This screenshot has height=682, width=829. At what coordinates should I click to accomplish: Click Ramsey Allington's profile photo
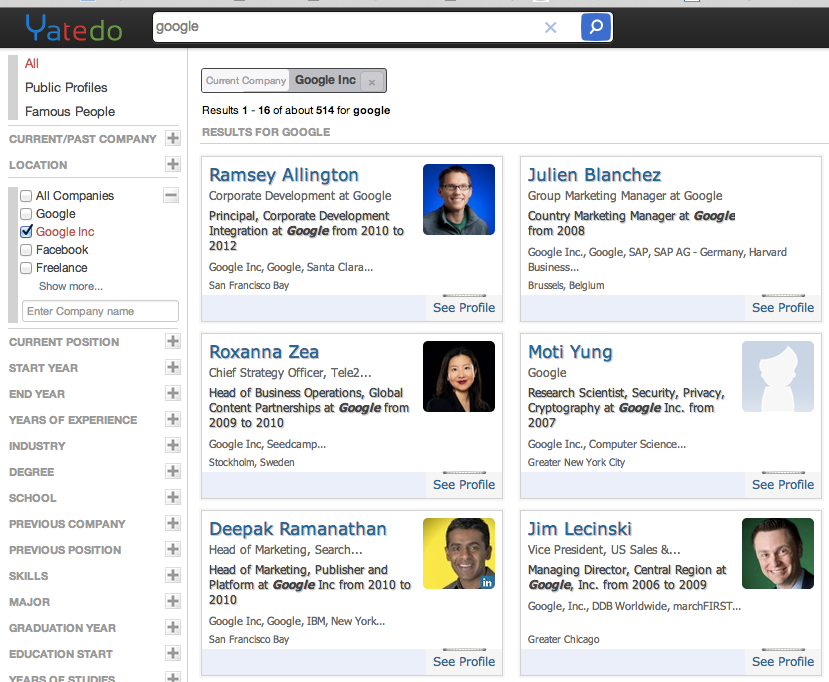click(x=459, y=199)
